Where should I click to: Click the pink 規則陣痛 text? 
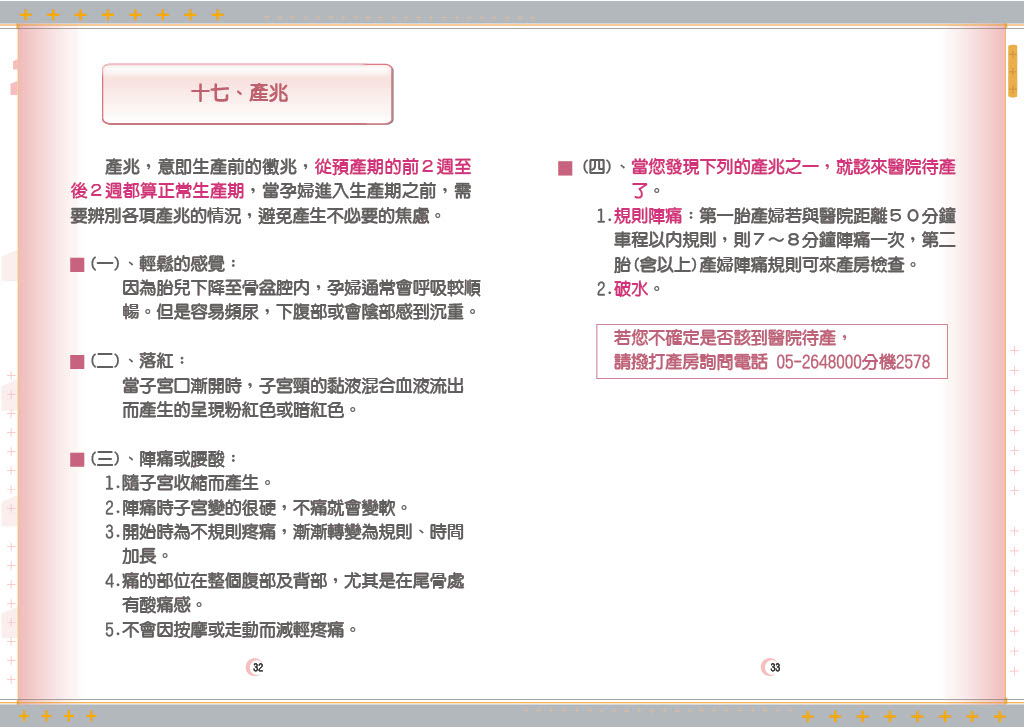coord(647,216)
